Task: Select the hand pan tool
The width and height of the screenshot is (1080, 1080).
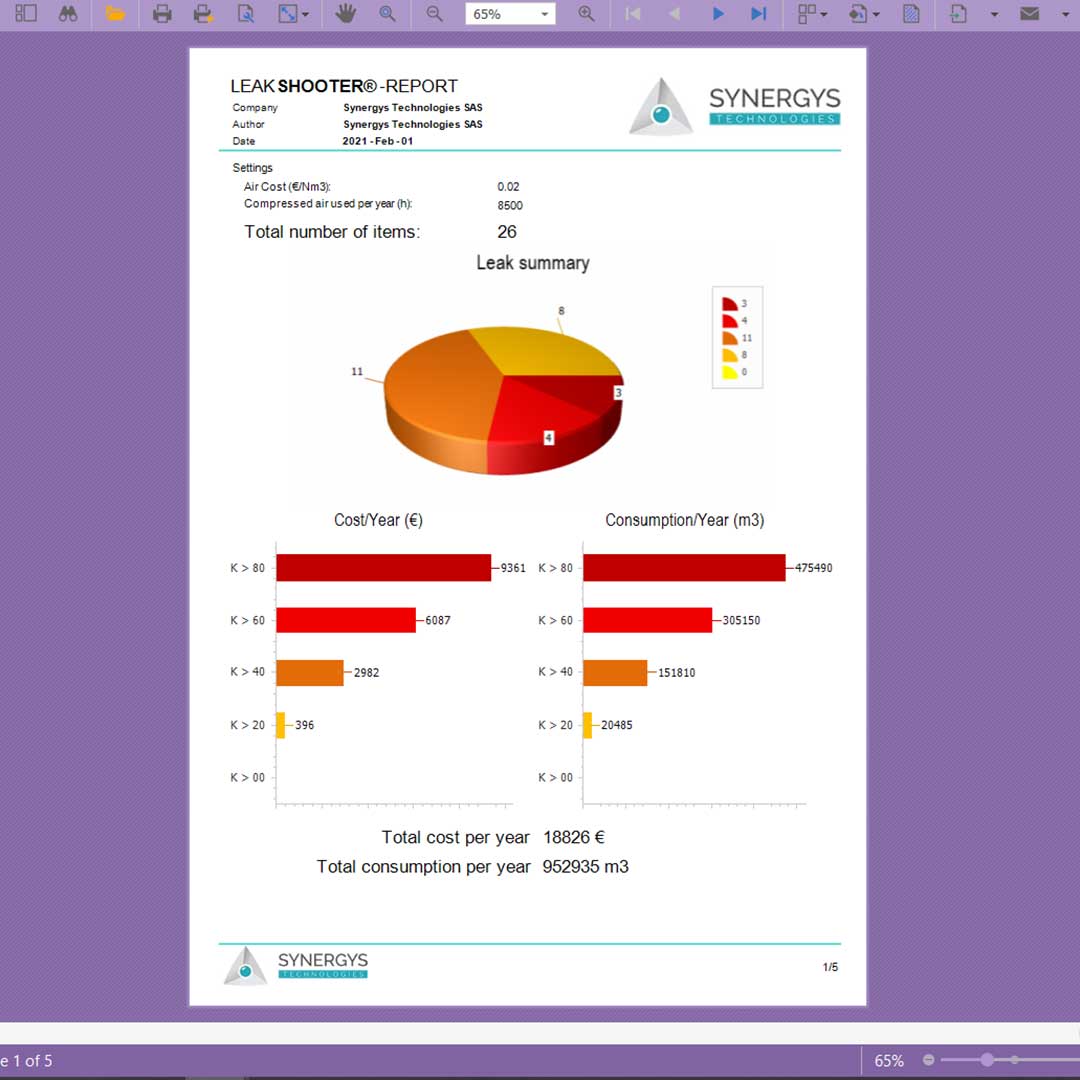Action: click(345, 14)
